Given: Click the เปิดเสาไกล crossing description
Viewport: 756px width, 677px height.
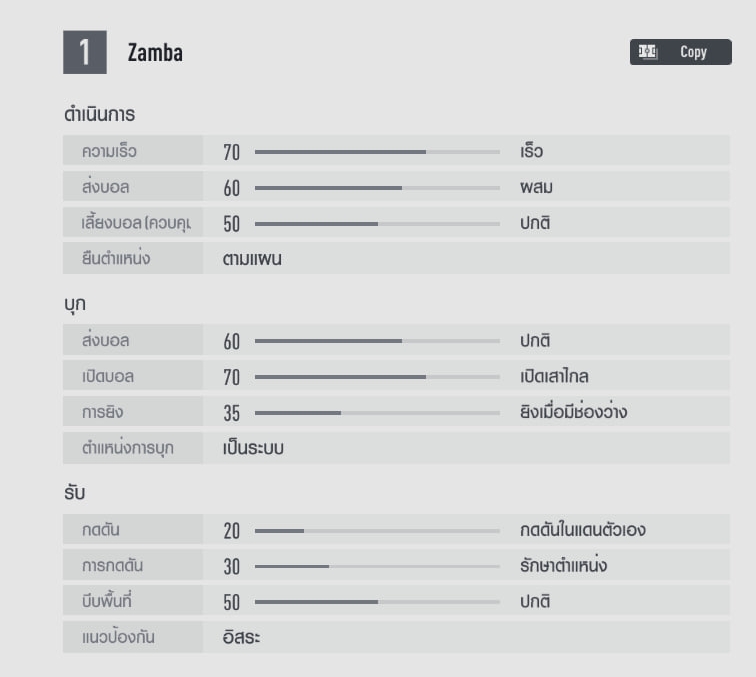Looking at the screenshot, I should [553, 377].
